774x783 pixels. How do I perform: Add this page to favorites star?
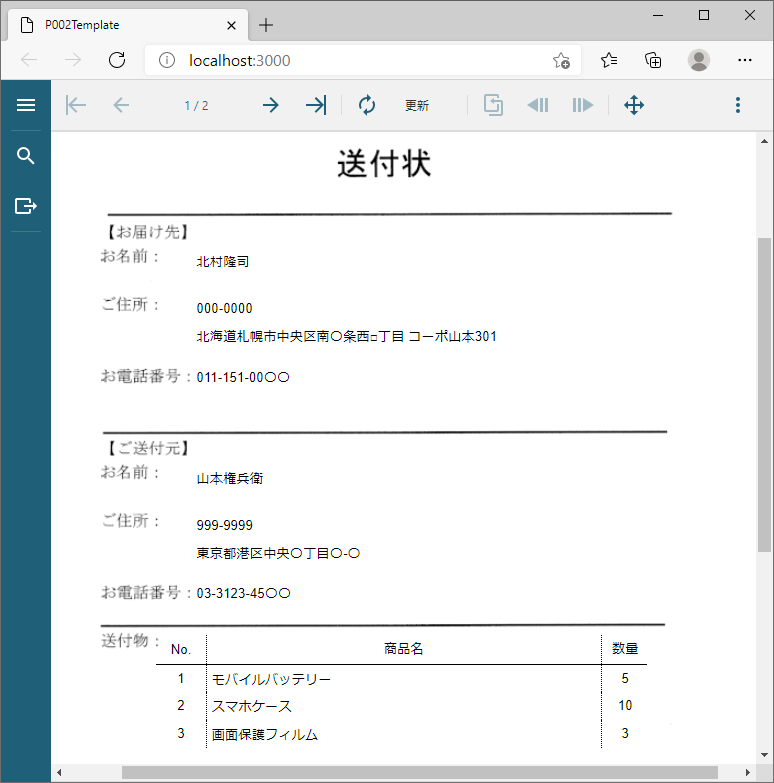point(561,60)
